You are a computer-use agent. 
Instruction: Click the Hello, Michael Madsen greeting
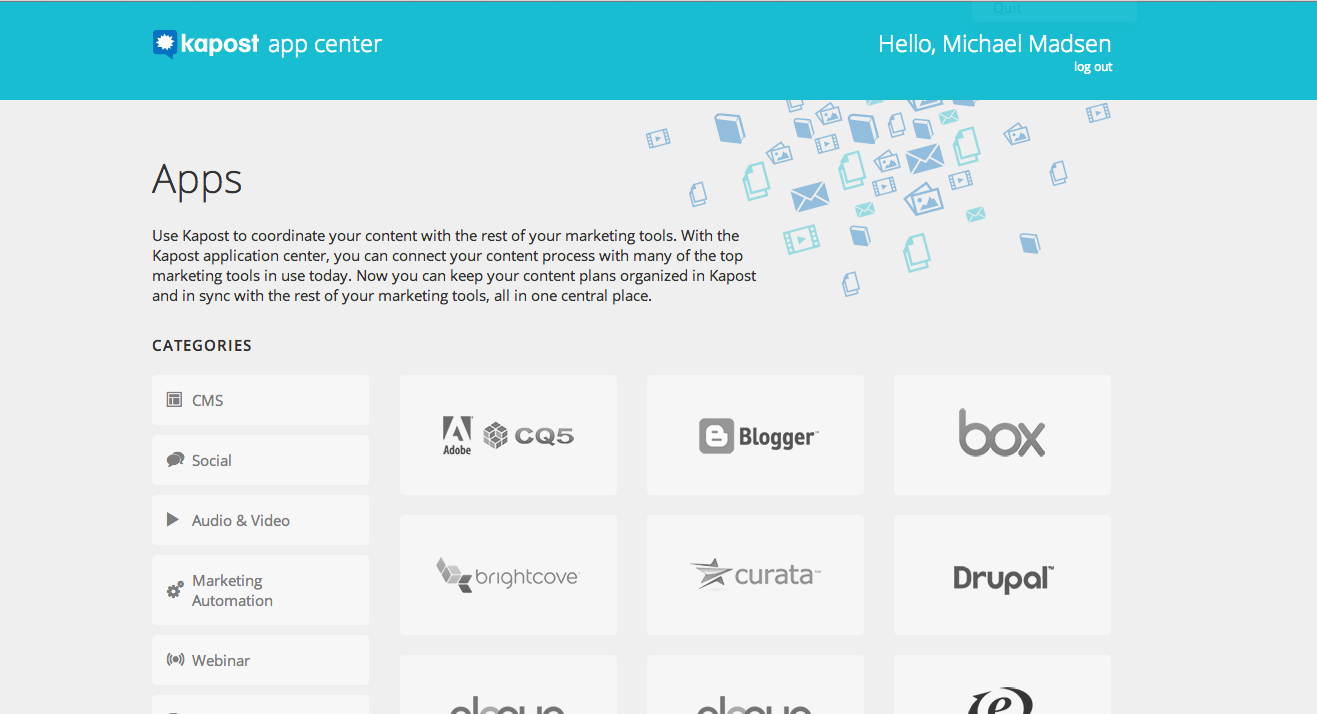click(995, 43)
